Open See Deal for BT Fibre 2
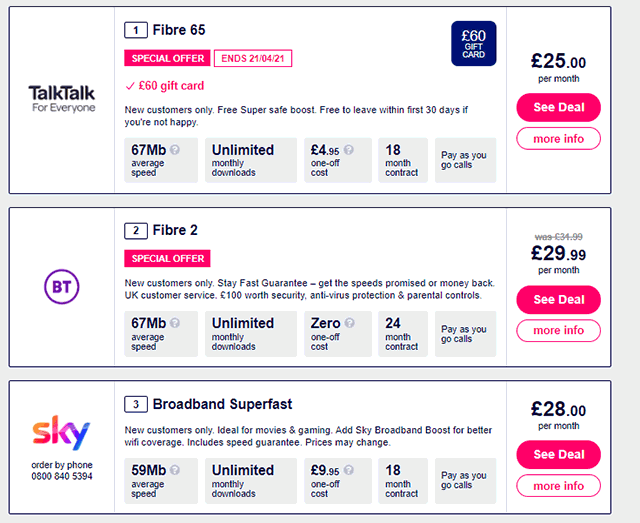The height and width of the screenshot is (523, 640). pyautogui.click(x=558, y=300)
